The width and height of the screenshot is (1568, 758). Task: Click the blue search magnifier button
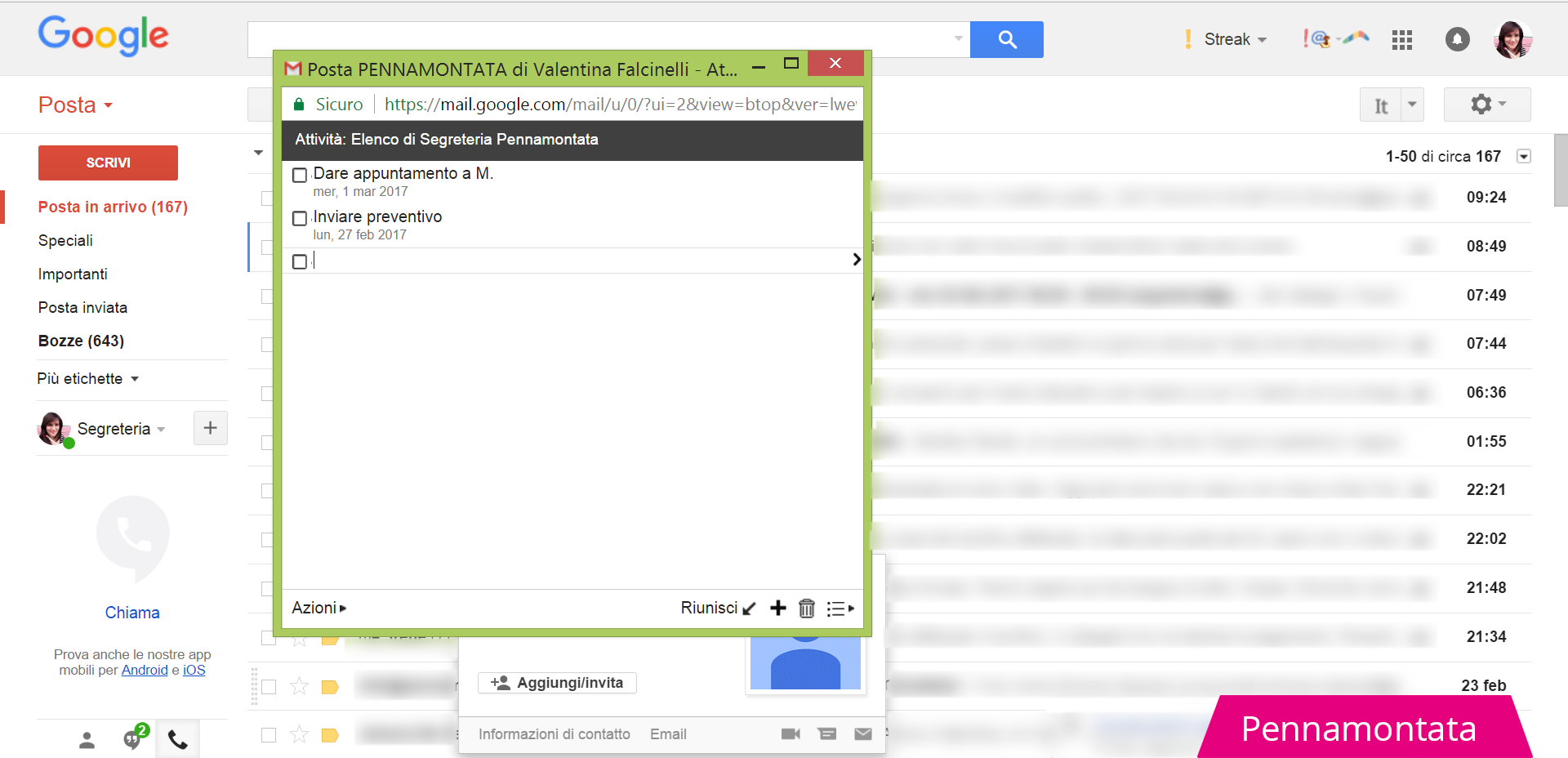[1006, 39]
